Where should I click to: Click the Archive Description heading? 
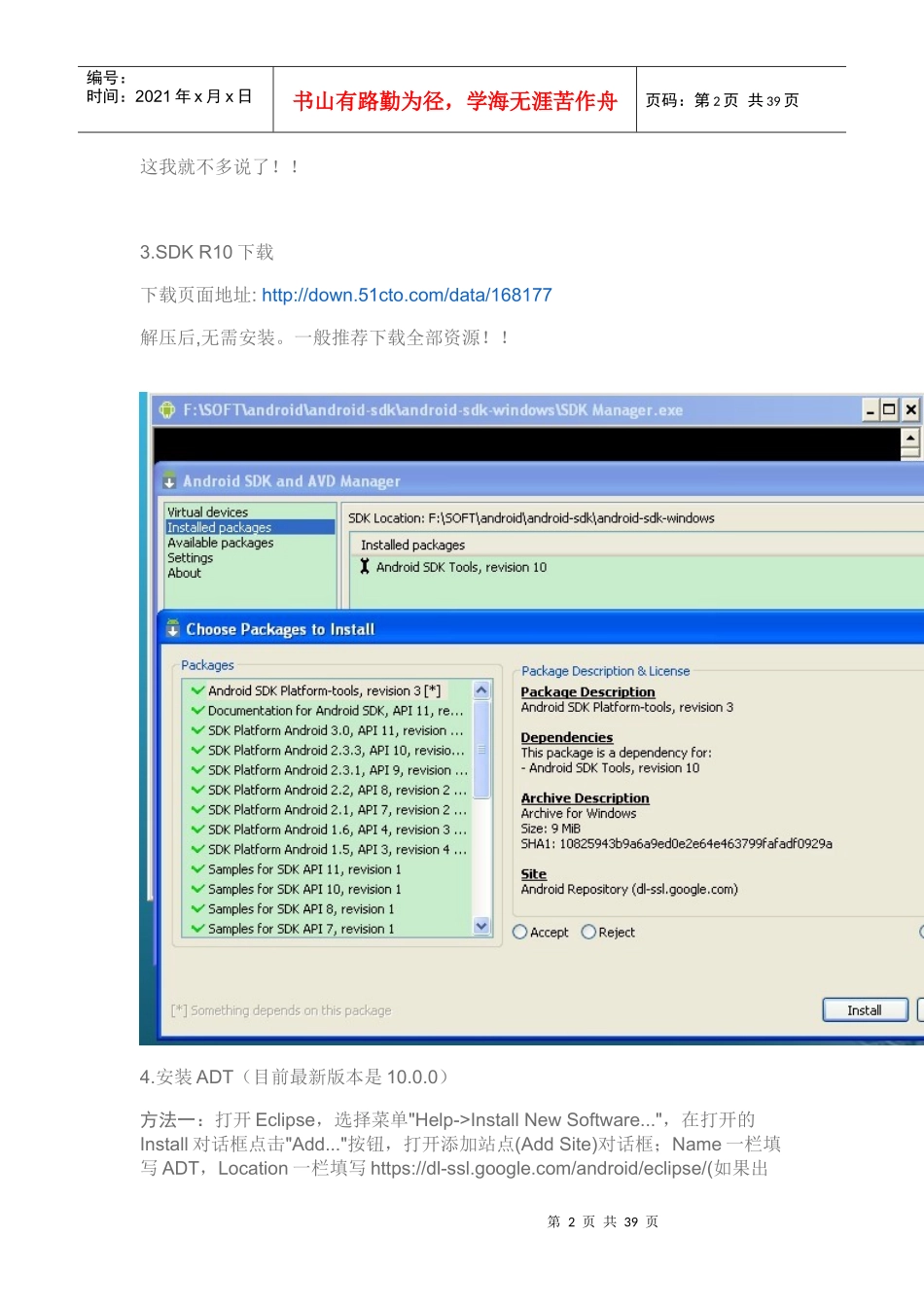585,797
